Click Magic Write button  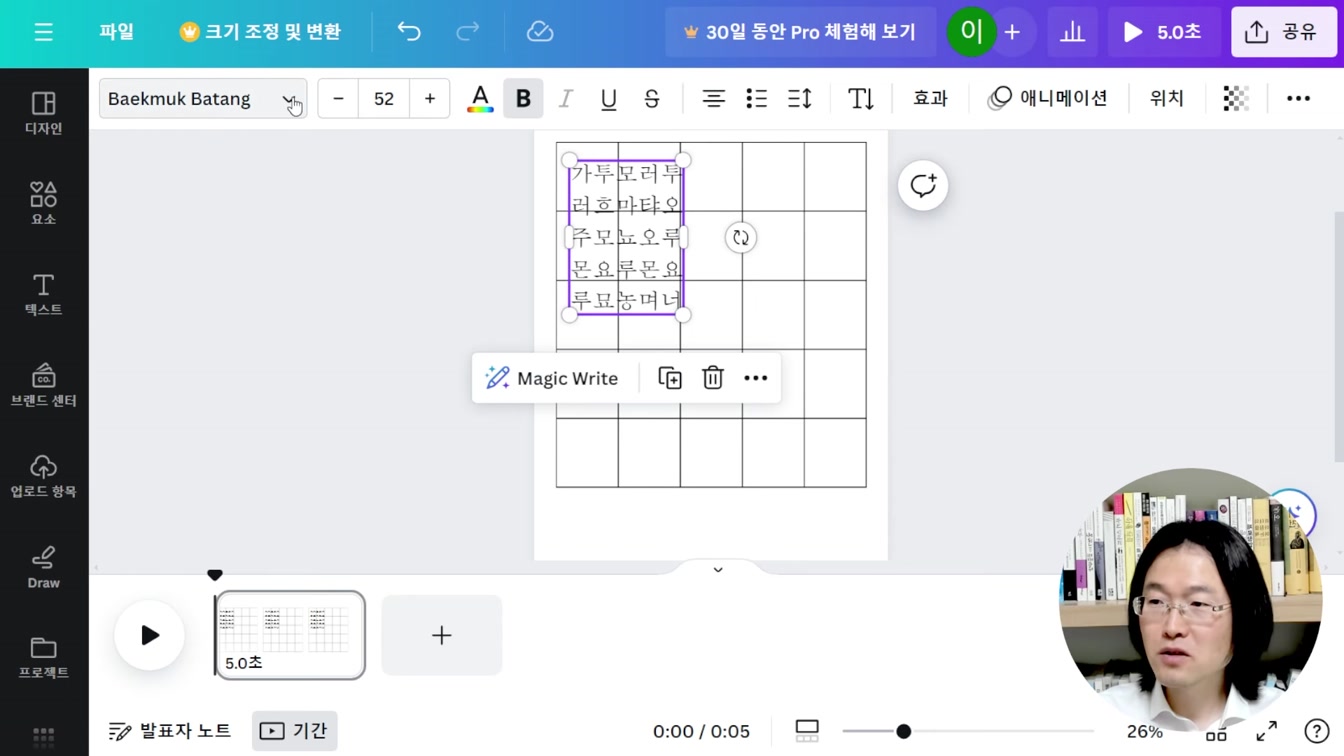552,378
